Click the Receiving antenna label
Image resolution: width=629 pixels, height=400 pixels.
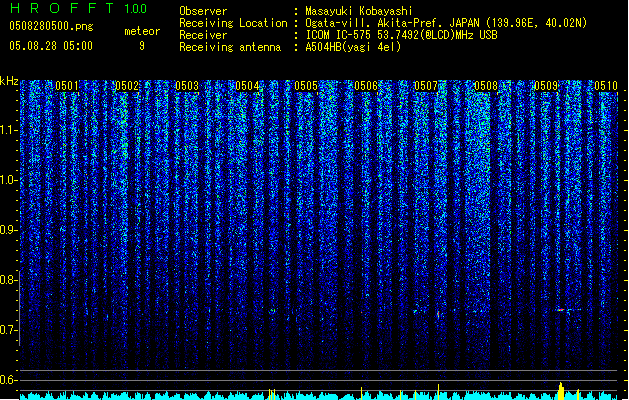[x=230, y=47]
